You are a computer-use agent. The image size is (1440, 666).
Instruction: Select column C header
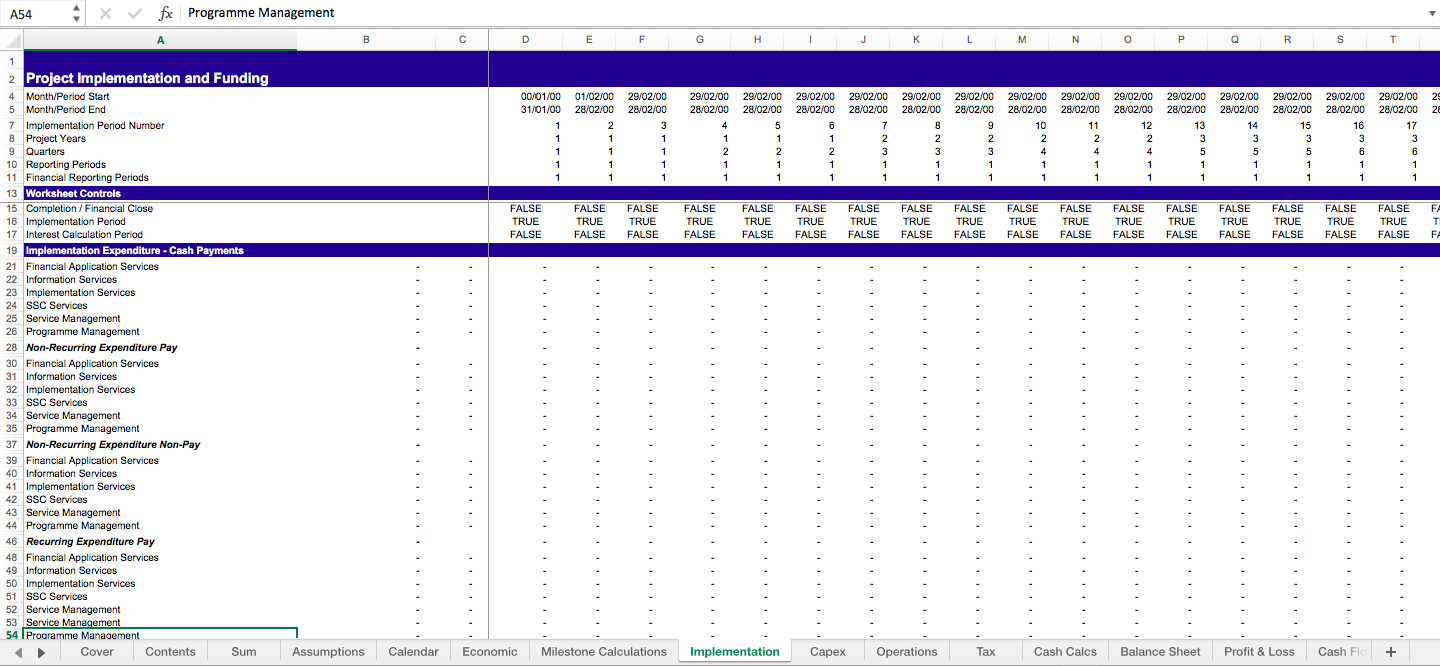click(462, 40)
